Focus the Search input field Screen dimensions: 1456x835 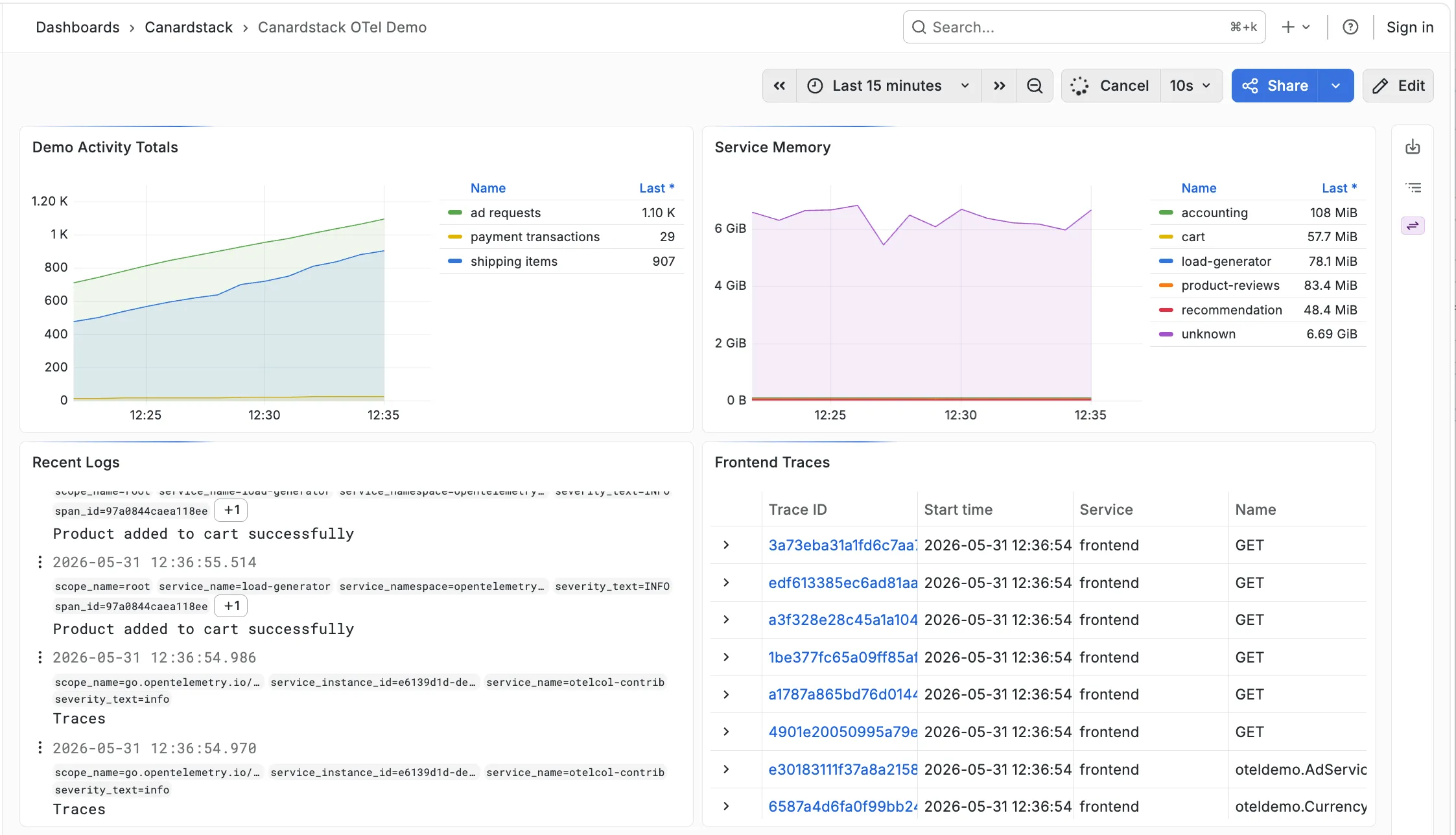pos(1084,27)
